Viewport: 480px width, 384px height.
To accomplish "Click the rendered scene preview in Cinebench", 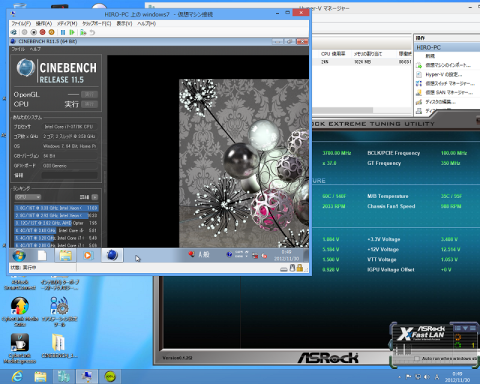I will 244,163.
